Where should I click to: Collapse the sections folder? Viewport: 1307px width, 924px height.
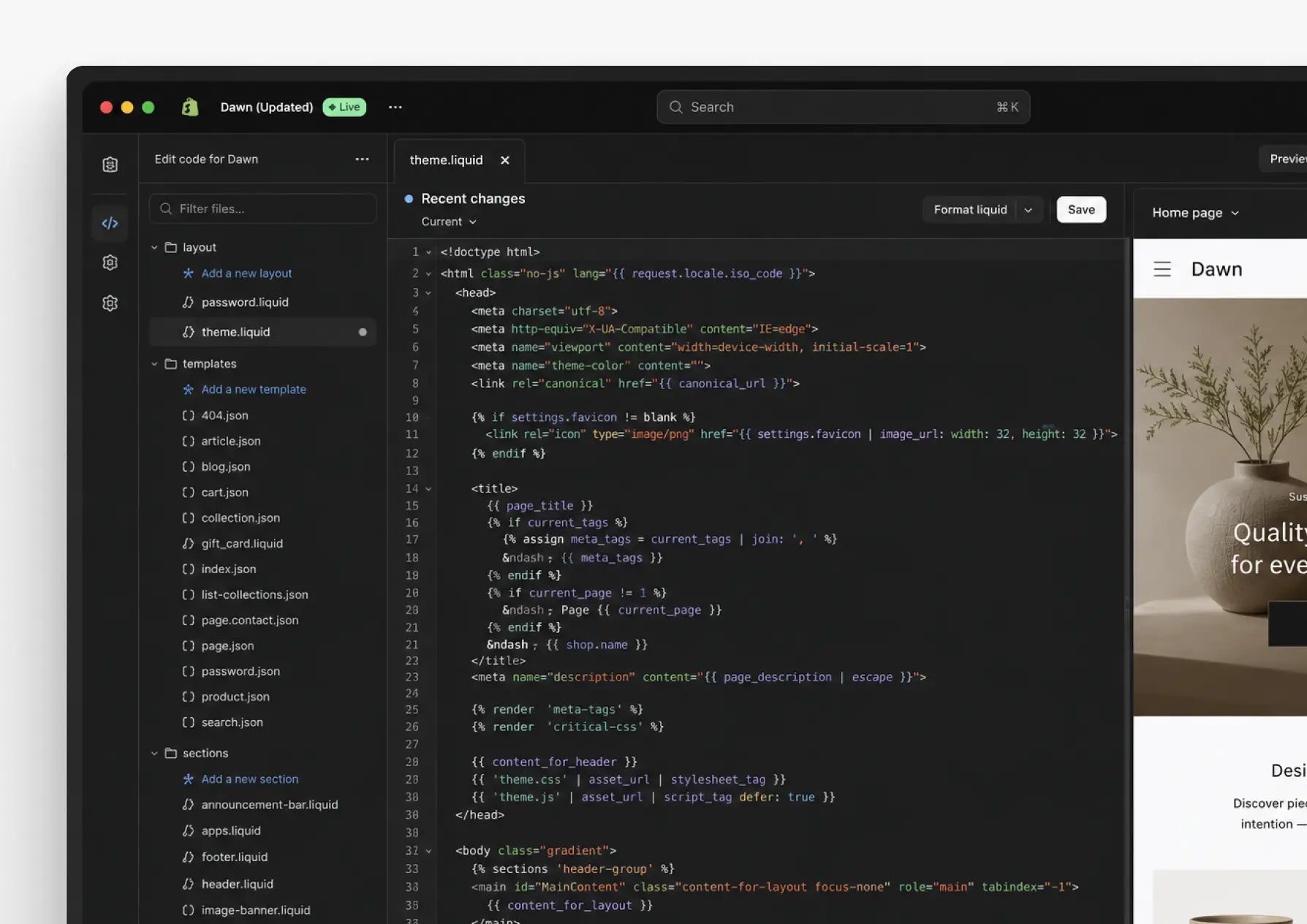tap(154, 754)
